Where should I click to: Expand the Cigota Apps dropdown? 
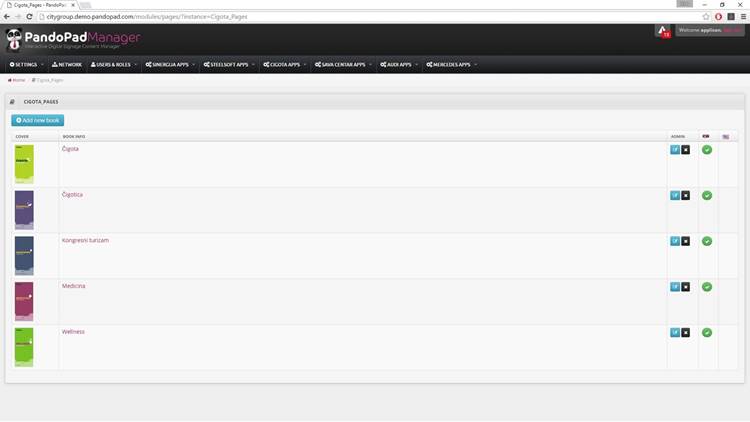tap(285, 65)
